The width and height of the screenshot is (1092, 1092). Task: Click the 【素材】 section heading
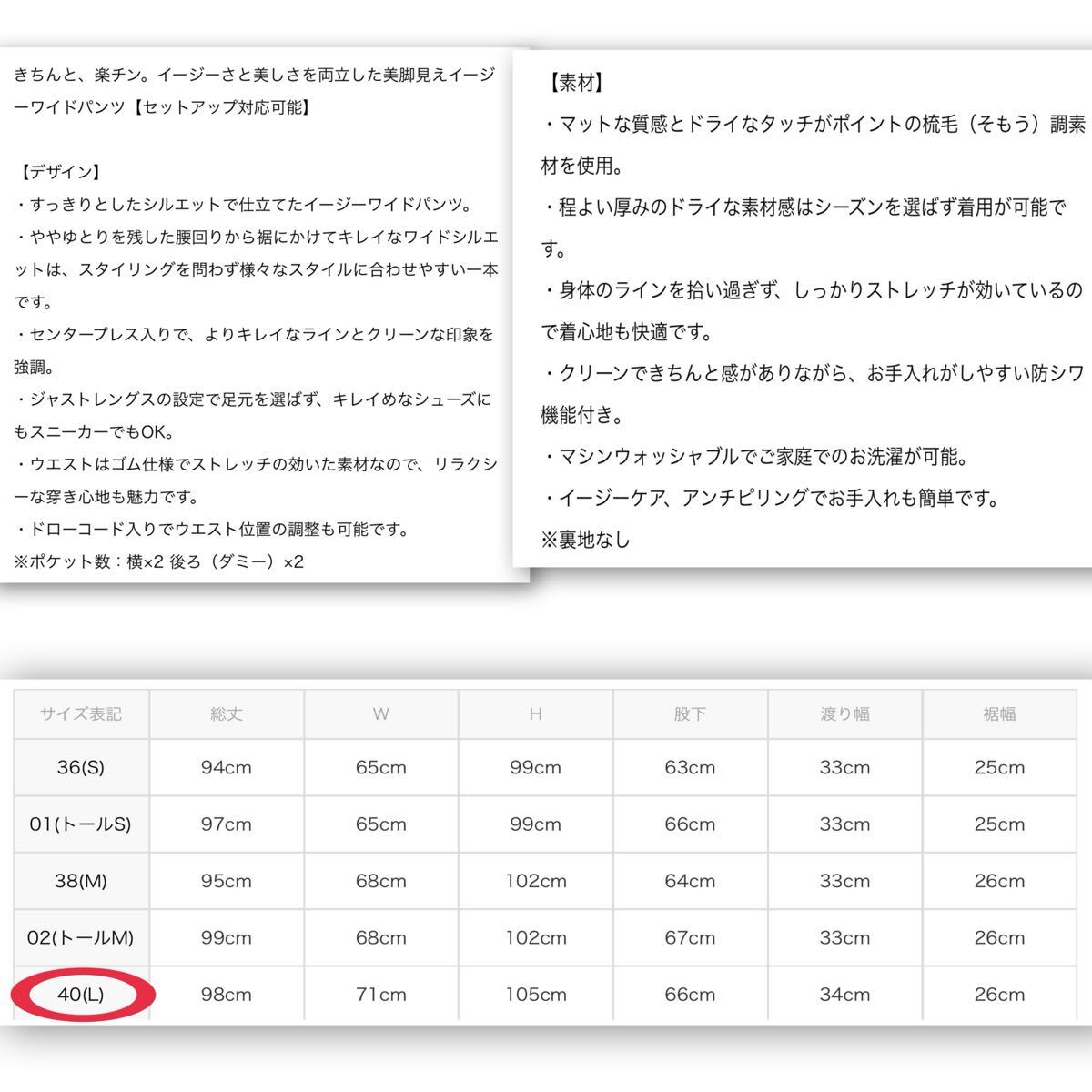click(579, 84)
